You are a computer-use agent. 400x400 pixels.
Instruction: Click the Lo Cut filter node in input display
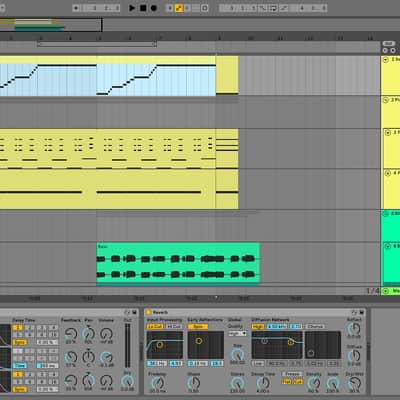tap(159, 344)
